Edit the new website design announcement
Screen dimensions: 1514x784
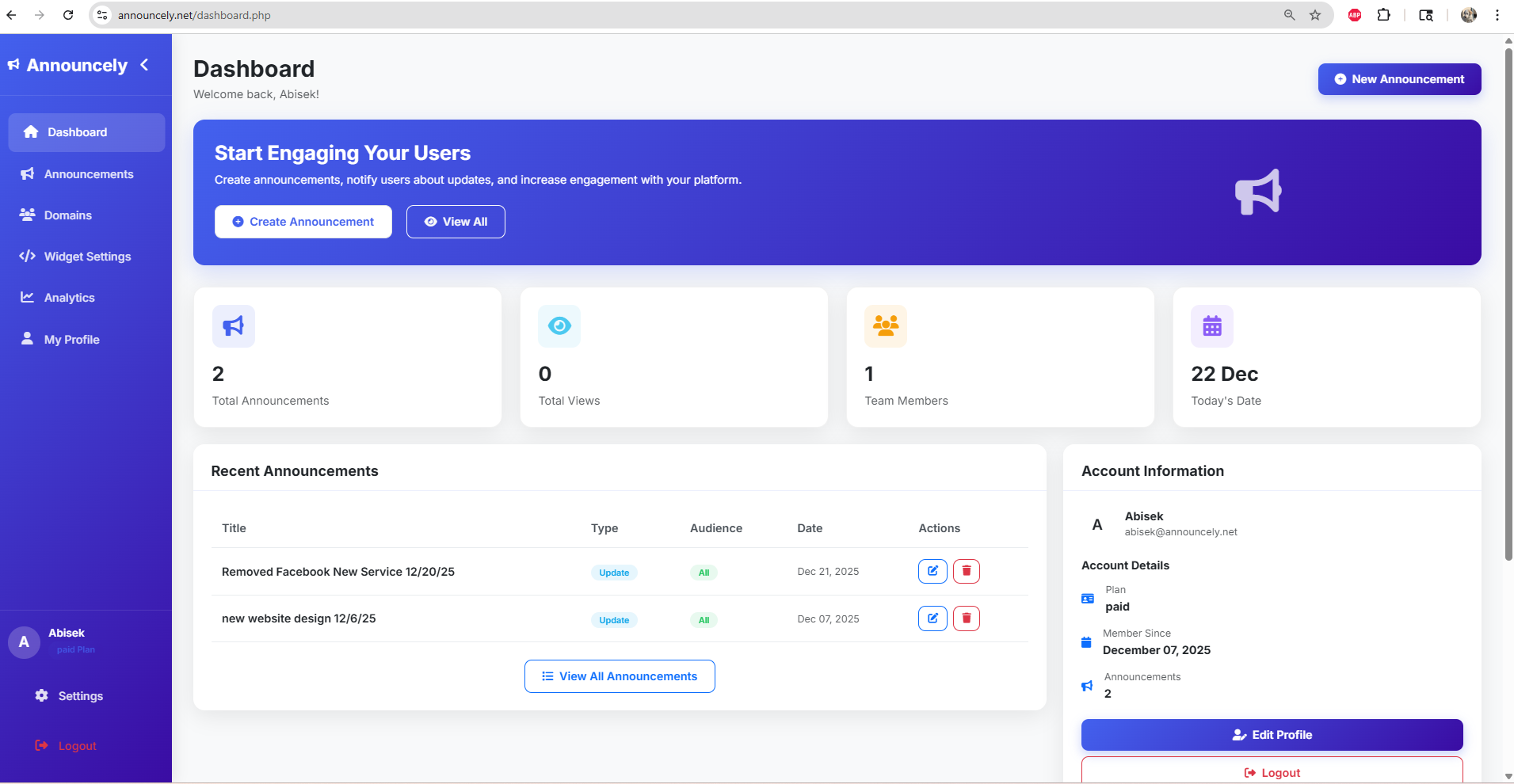(x=932, y=618)
